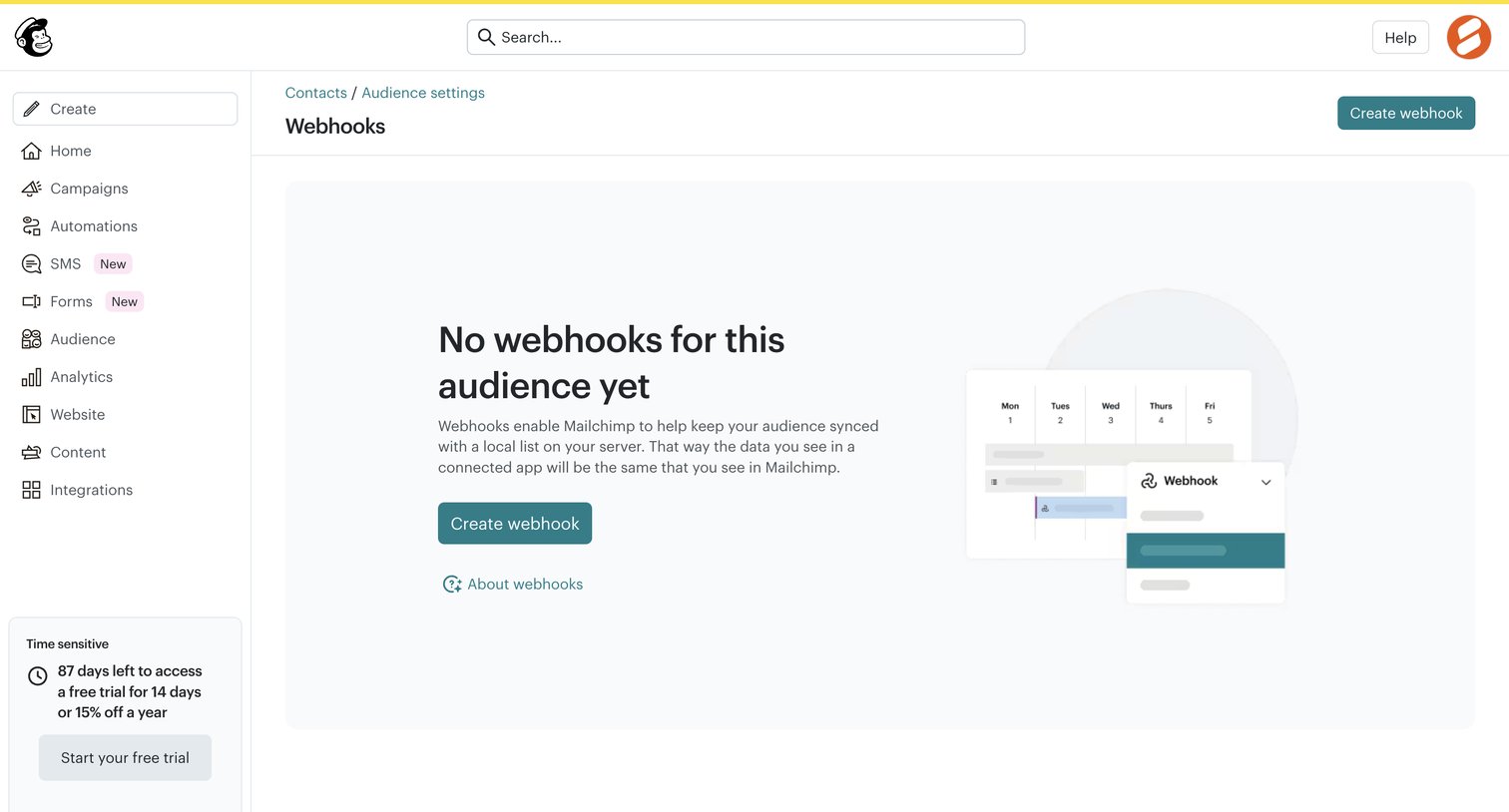Screen dimensions: 1509x812
Task: Follow the Contacts breadcrumb link
Action: coord(316,93)
